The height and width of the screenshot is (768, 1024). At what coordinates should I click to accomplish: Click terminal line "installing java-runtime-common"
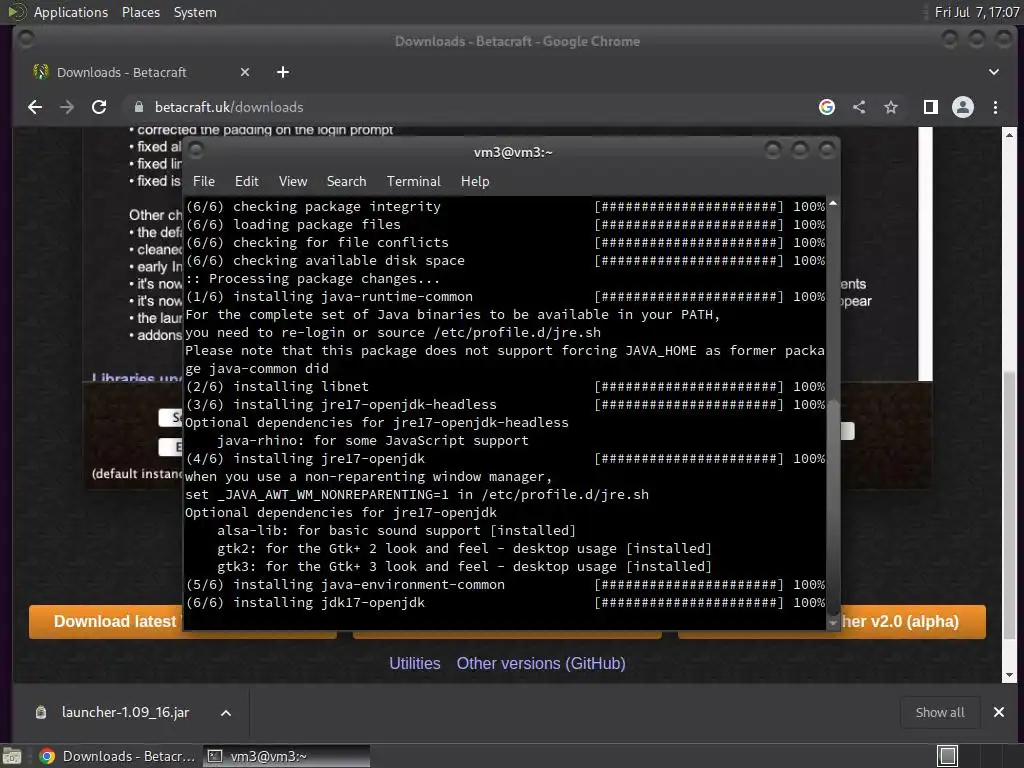(x=353, y=296)
